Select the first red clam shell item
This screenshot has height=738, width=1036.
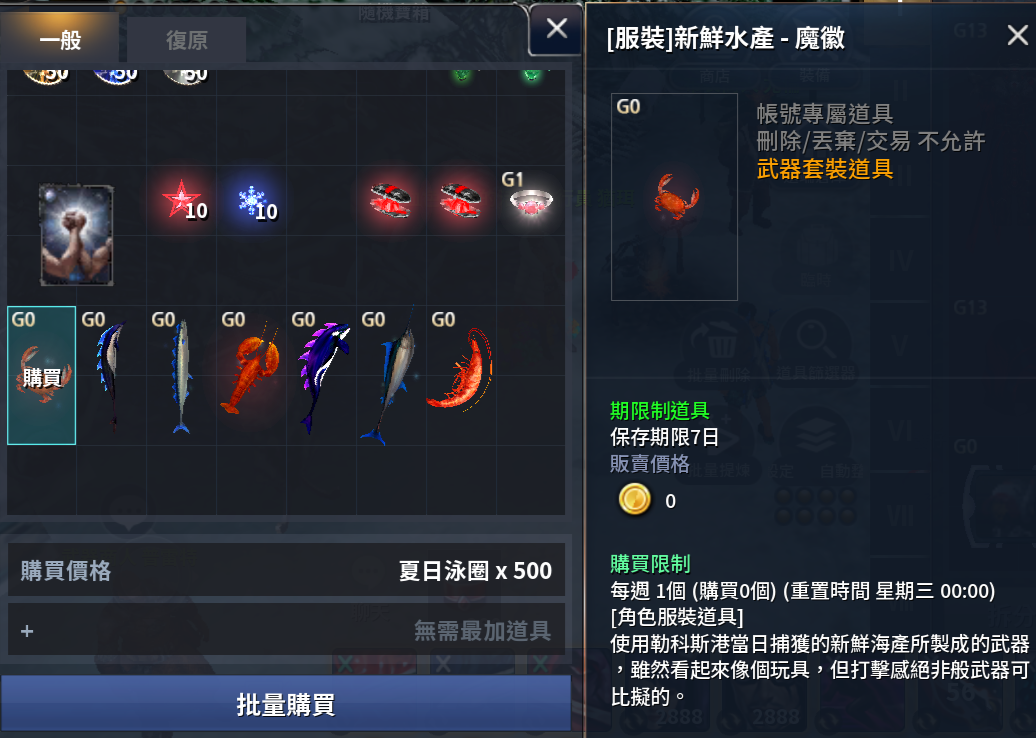tap(391, 201)
